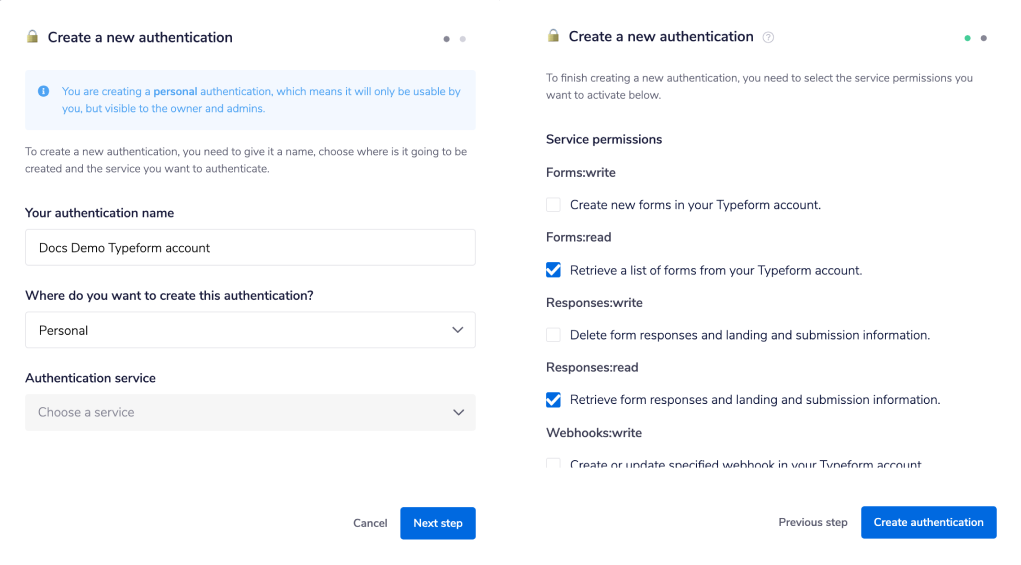
Task: Click the green step indicator dot
Action: pyautogui.click(x=967, y=38)
